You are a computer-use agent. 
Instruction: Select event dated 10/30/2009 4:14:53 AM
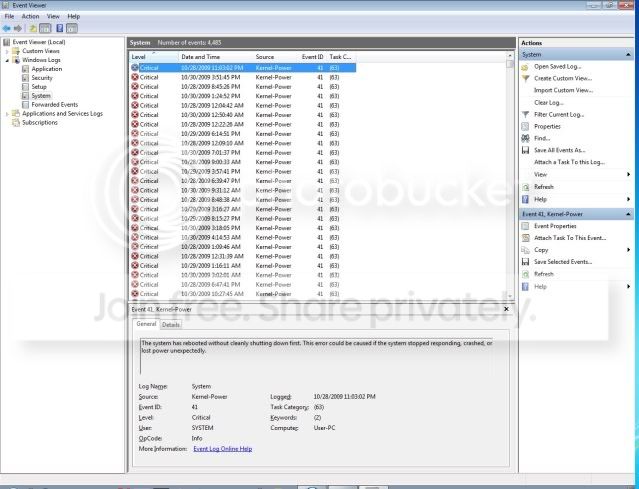pyautogui.click(x=243, y=238)
